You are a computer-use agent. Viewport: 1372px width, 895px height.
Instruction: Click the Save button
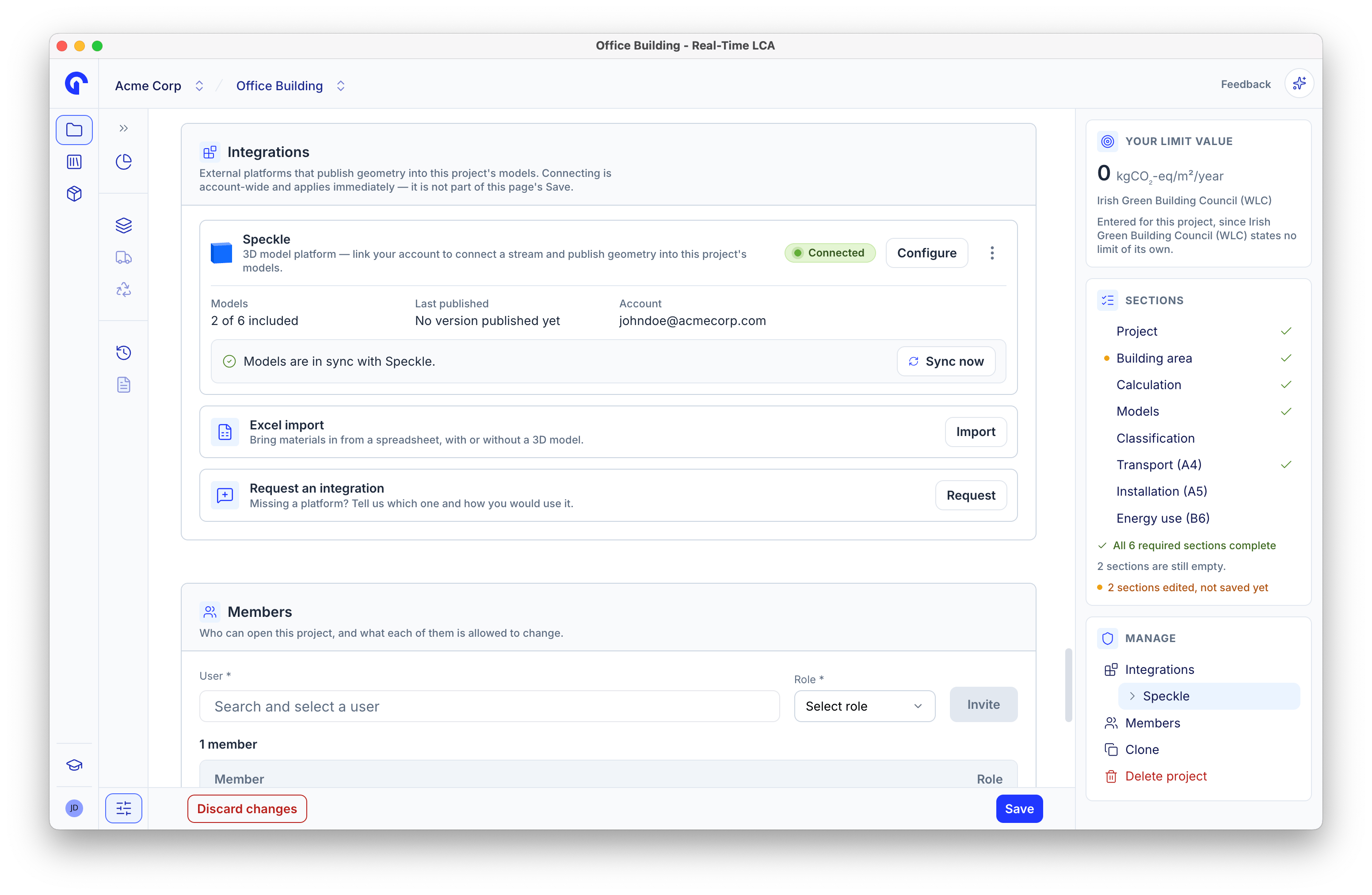(x=1019, y=808)
